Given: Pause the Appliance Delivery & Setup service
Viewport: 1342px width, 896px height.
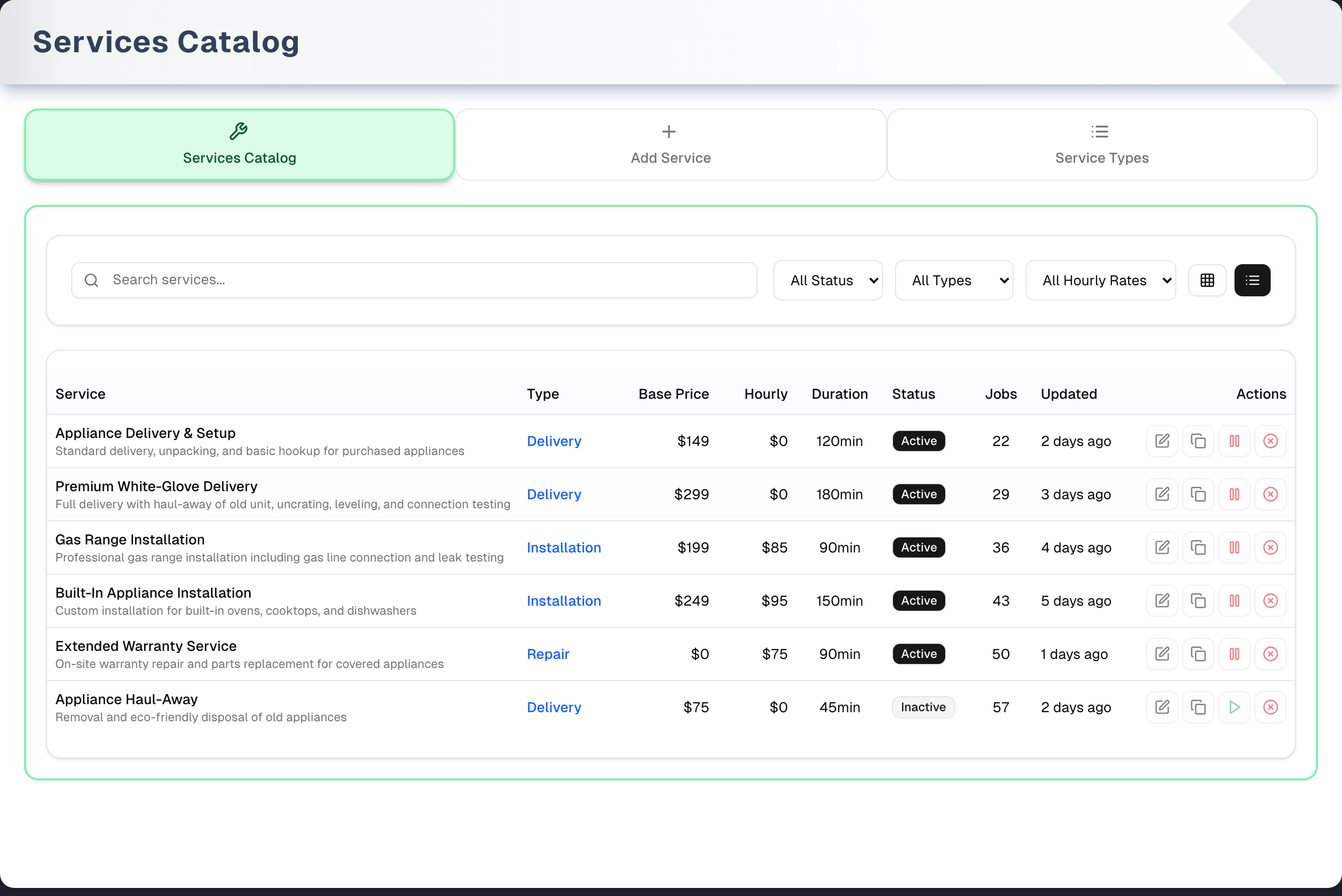Looking at the screenshot, I should click(x=1234, y=441).
